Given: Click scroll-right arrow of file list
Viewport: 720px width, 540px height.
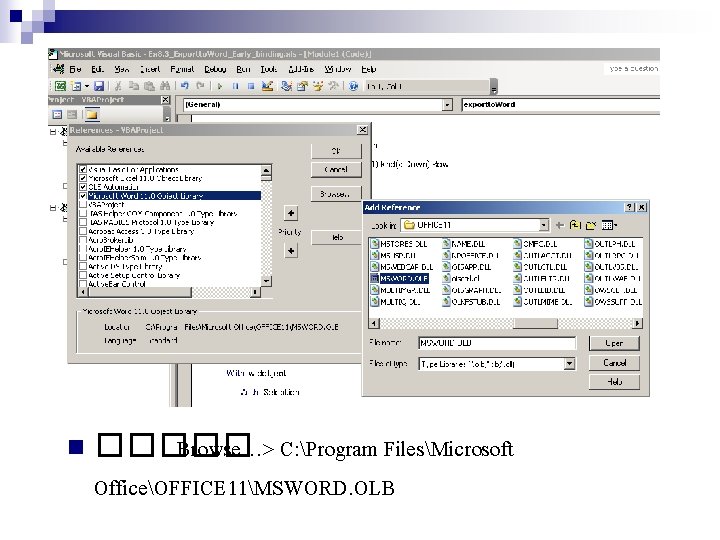Looking at the screenshot, I should click(637, 324).
